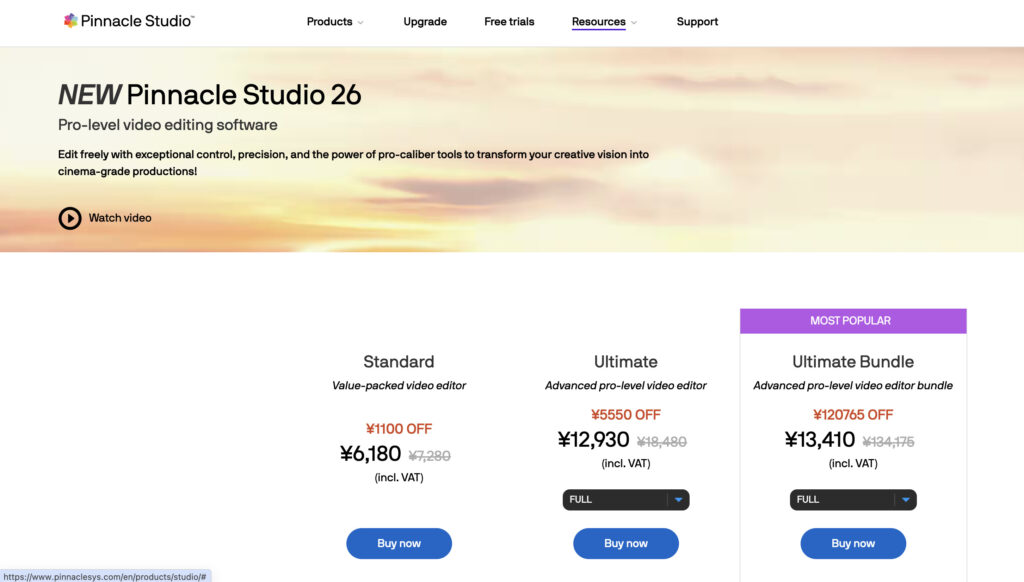Navigate to Support
This screenshot has height=582, width=1024.
pyautogui.click(x=697, y=22)
